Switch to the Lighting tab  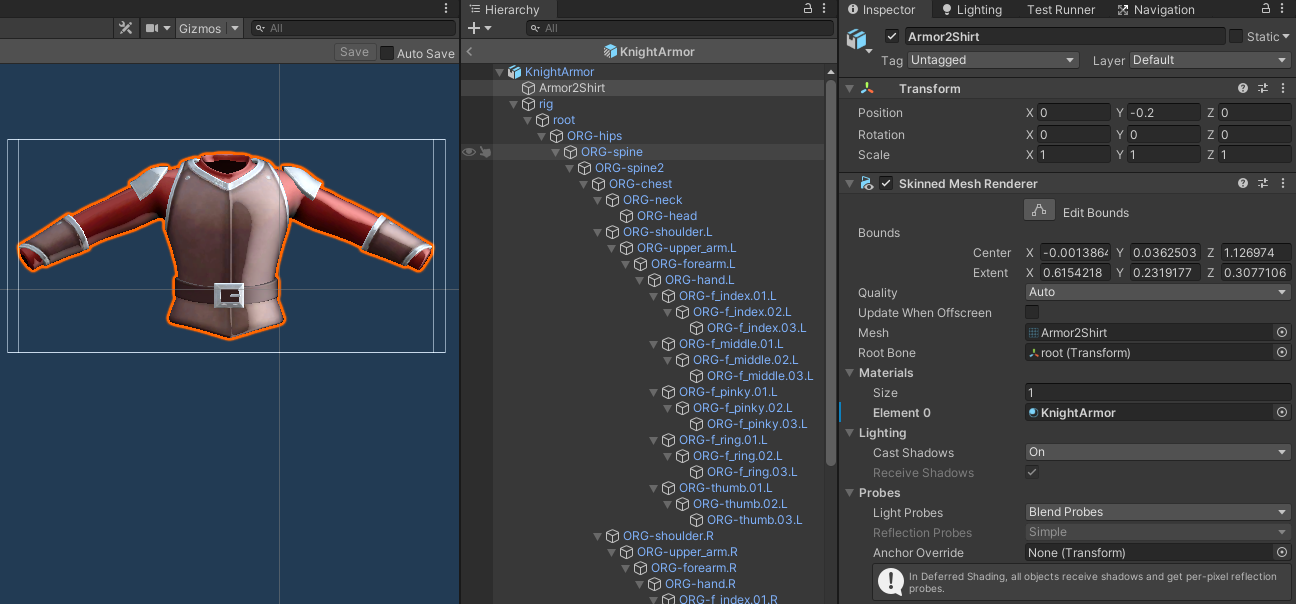(x=968, y=10)
